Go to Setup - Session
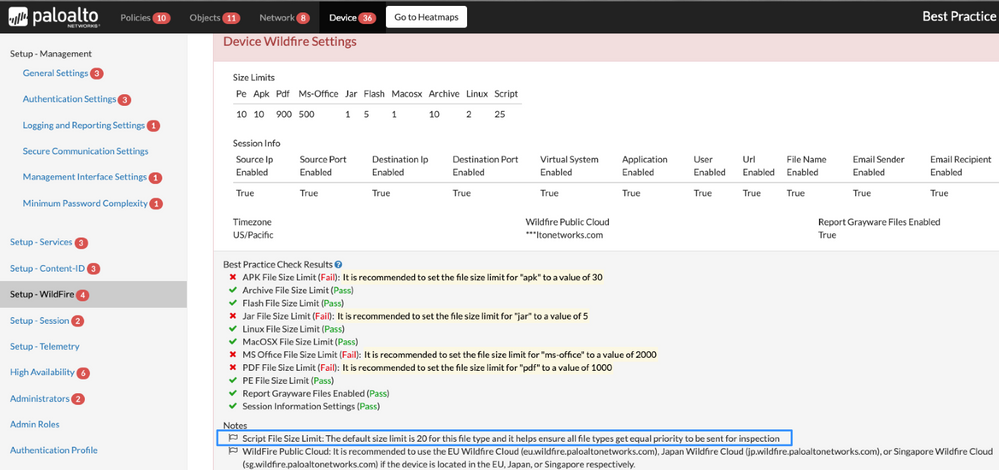This screenshot has height=470, width=999. coord(40,321)
